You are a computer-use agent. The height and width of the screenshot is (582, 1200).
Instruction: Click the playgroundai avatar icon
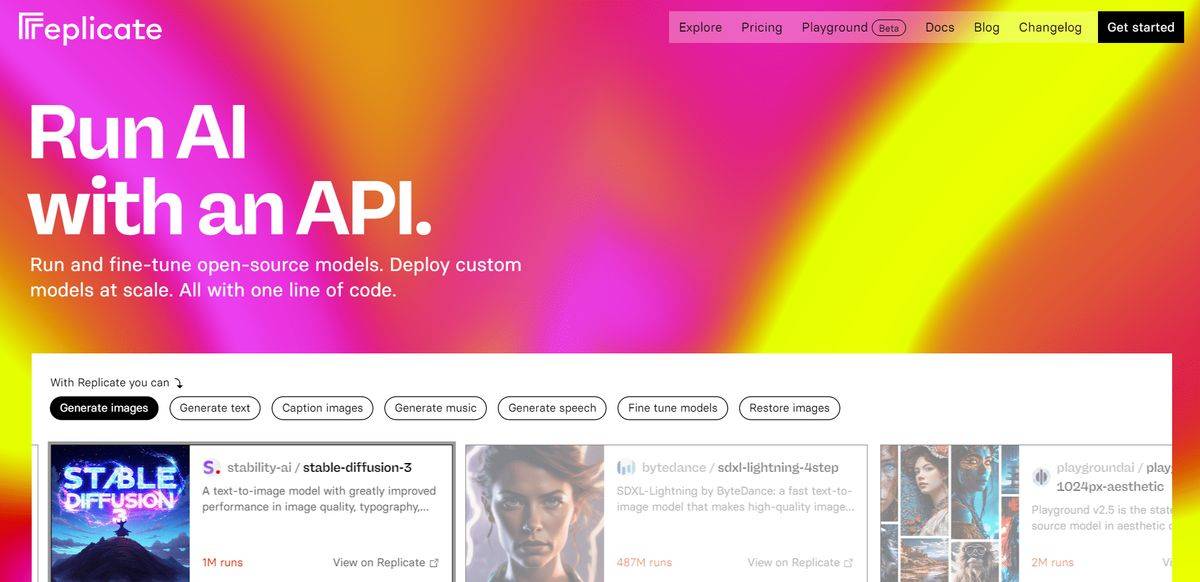[x=1040, y=477]
